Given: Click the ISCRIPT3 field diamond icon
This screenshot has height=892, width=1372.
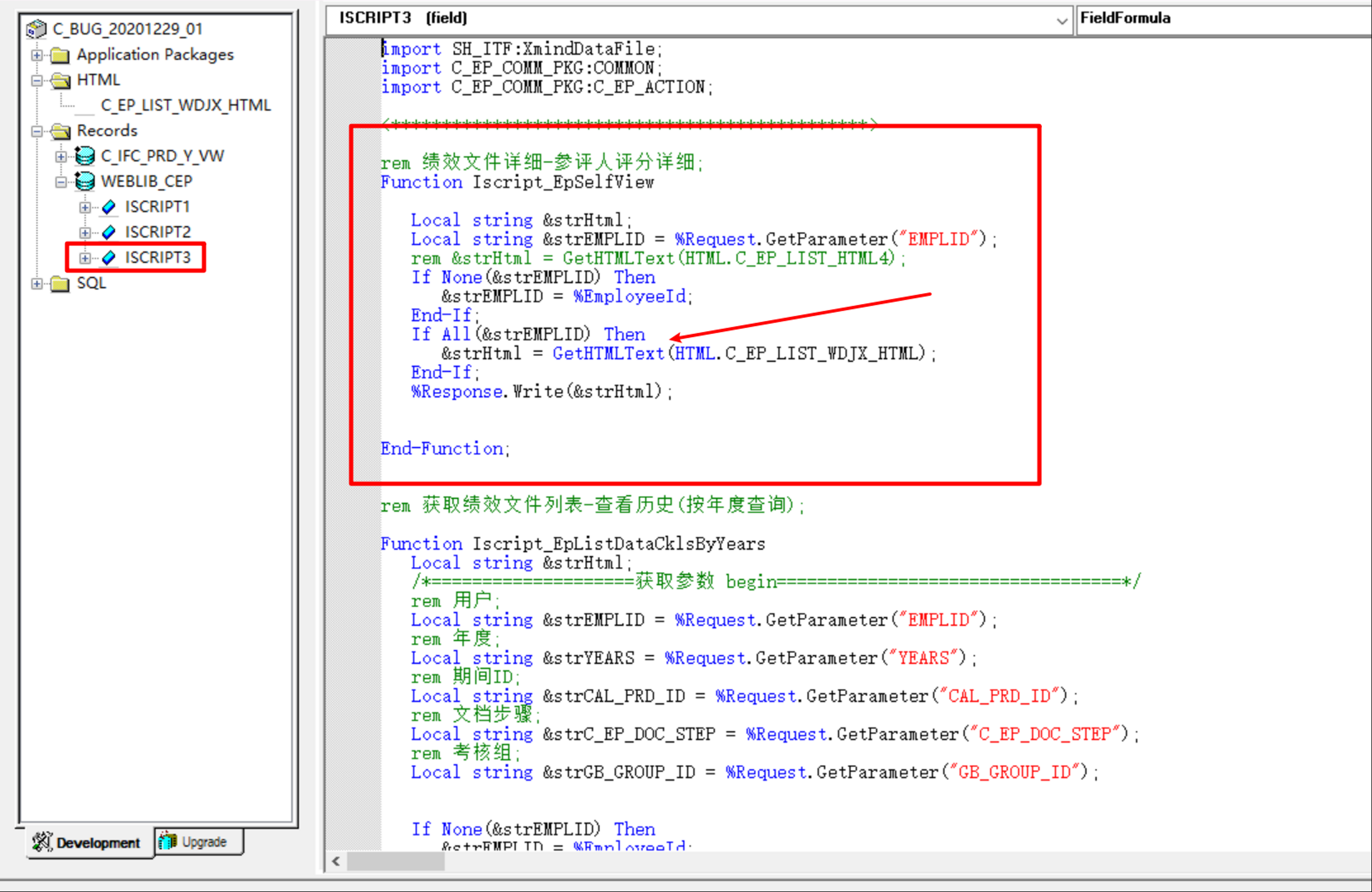Looking at the screenshot, I should point(108,258).
